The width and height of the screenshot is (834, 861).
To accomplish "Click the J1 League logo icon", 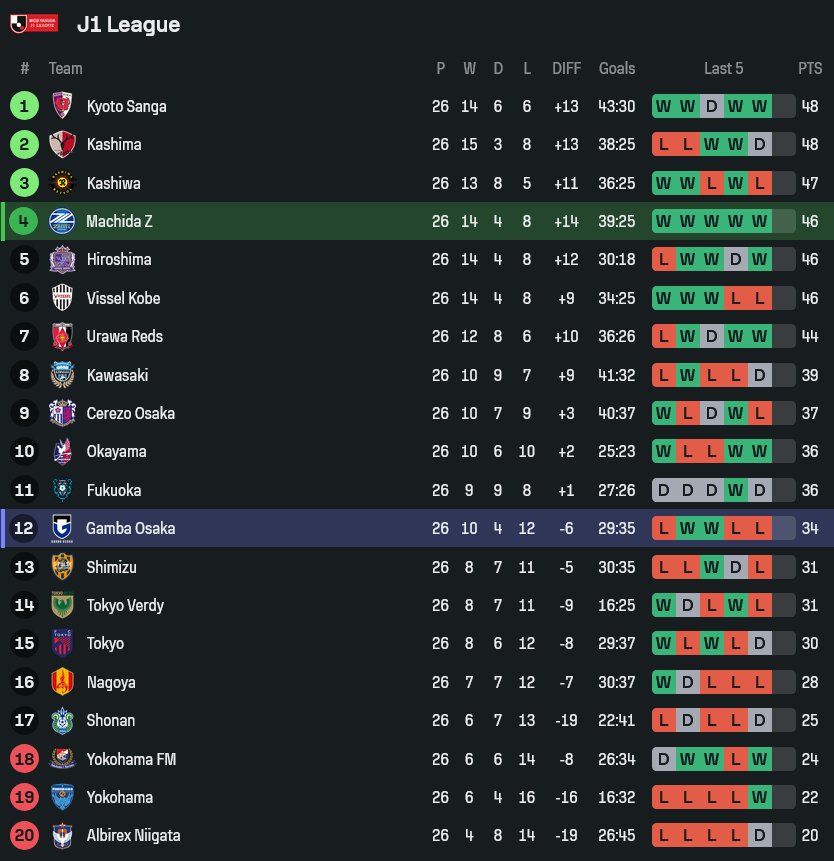I will [33, 23].
